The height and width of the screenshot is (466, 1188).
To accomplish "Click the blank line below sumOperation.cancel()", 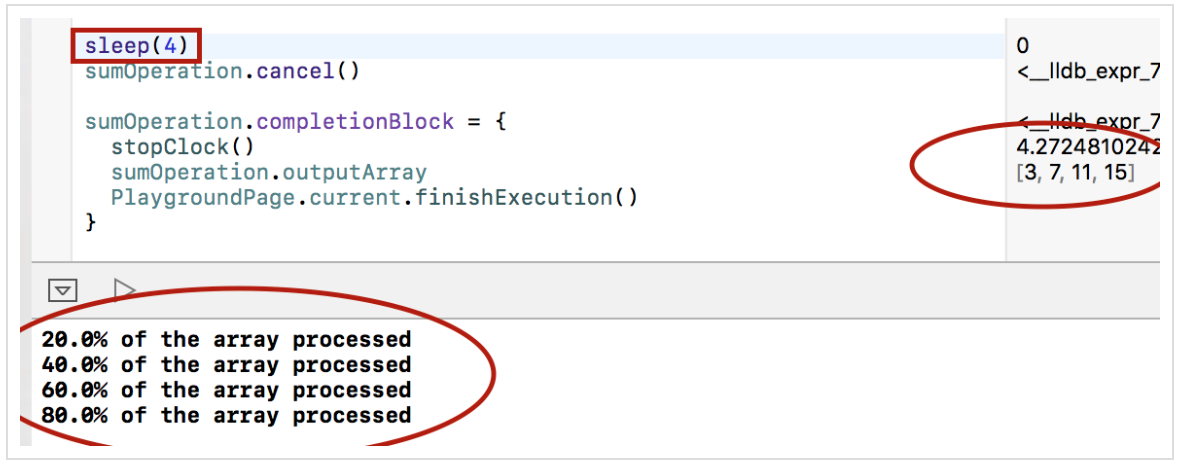I will coord(400,96).
